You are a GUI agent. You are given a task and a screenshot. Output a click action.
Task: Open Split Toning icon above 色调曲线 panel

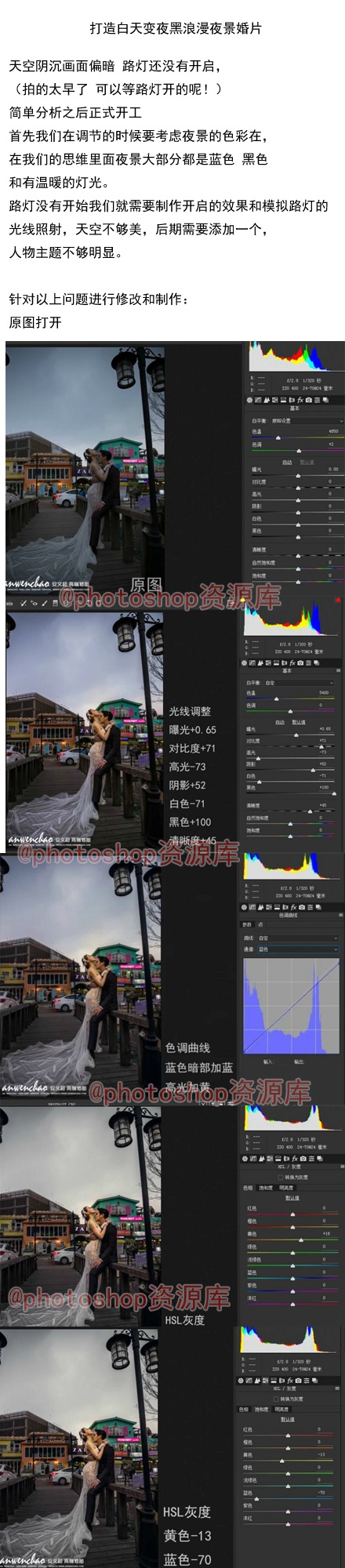click(x=277, y=907)
